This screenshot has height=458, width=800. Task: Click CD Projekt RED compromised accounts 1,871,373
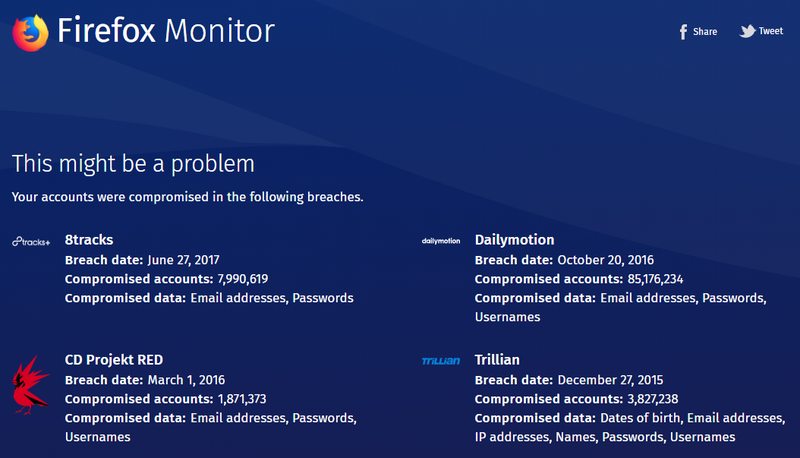242,399
